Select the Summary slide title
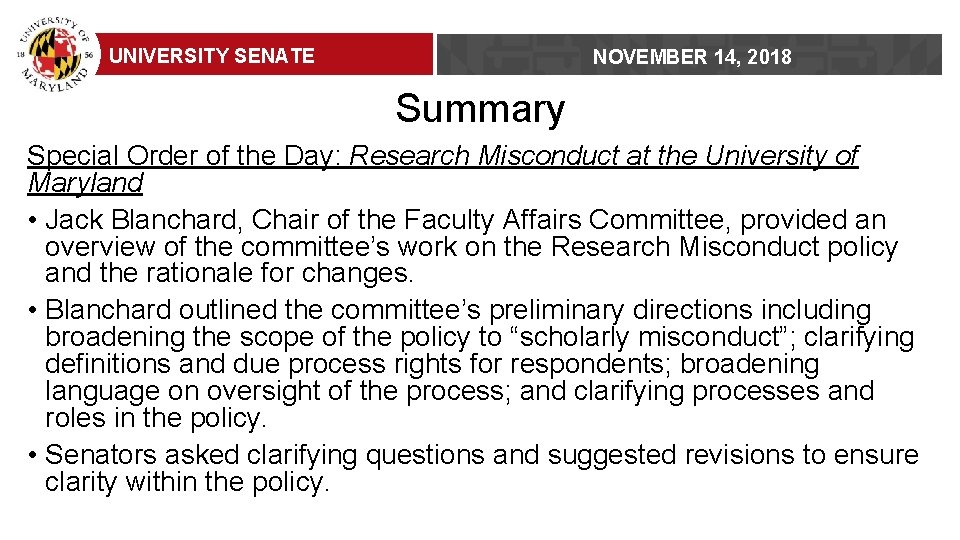This screenshot has height=540, width=960. (480, 109)
